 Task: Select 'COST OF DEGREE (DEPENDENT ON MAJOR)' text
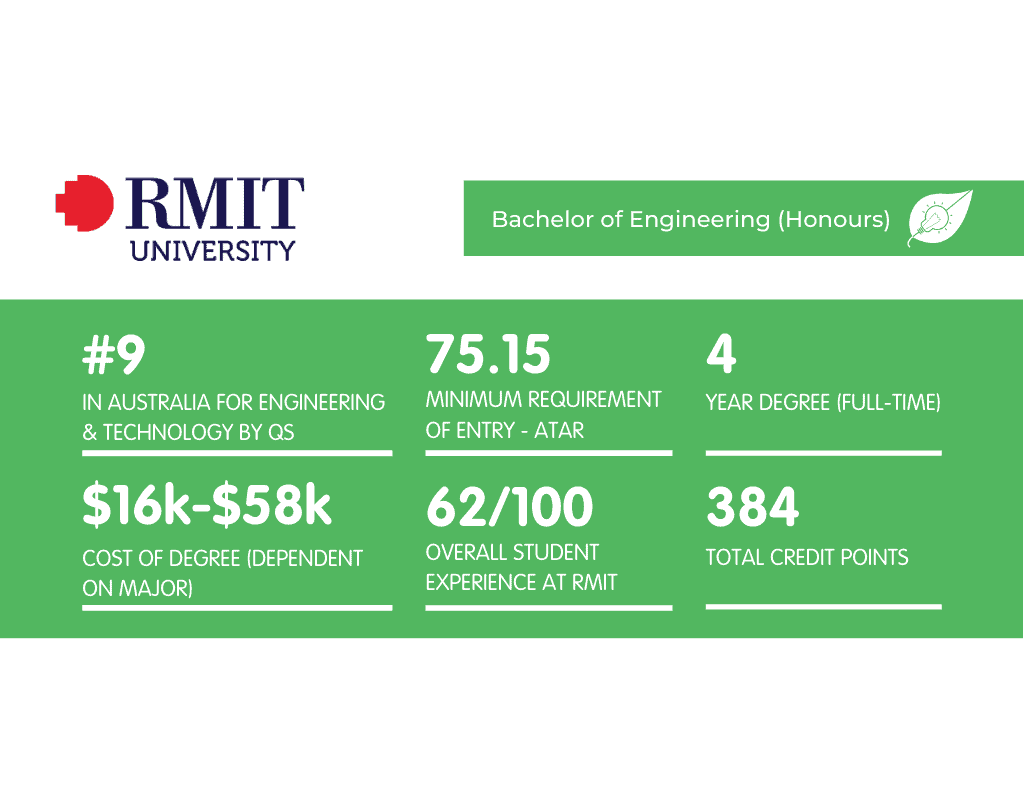pyautogui.click(x=222, y=571)
